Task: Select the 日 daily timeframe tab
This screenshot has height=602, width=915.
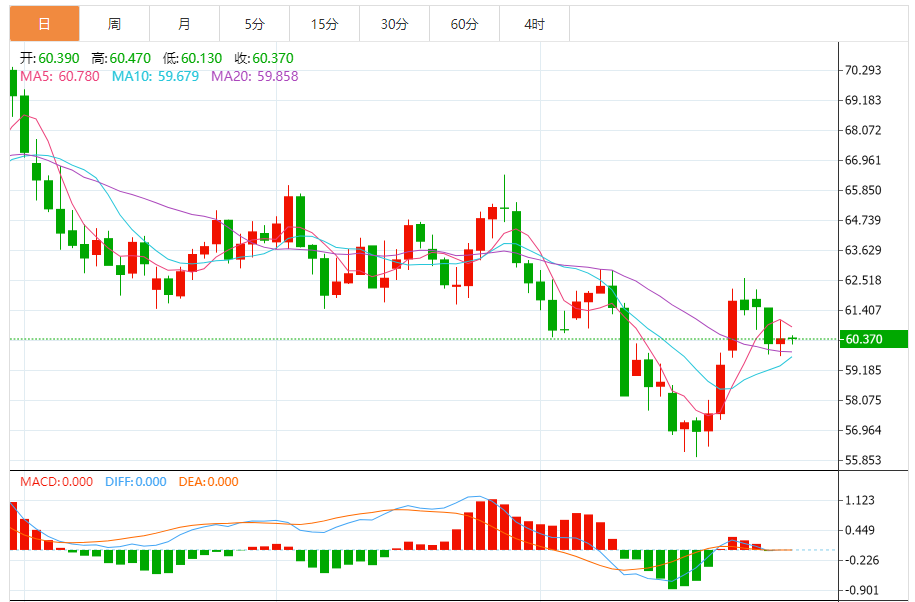Action: tap(44, 24)
